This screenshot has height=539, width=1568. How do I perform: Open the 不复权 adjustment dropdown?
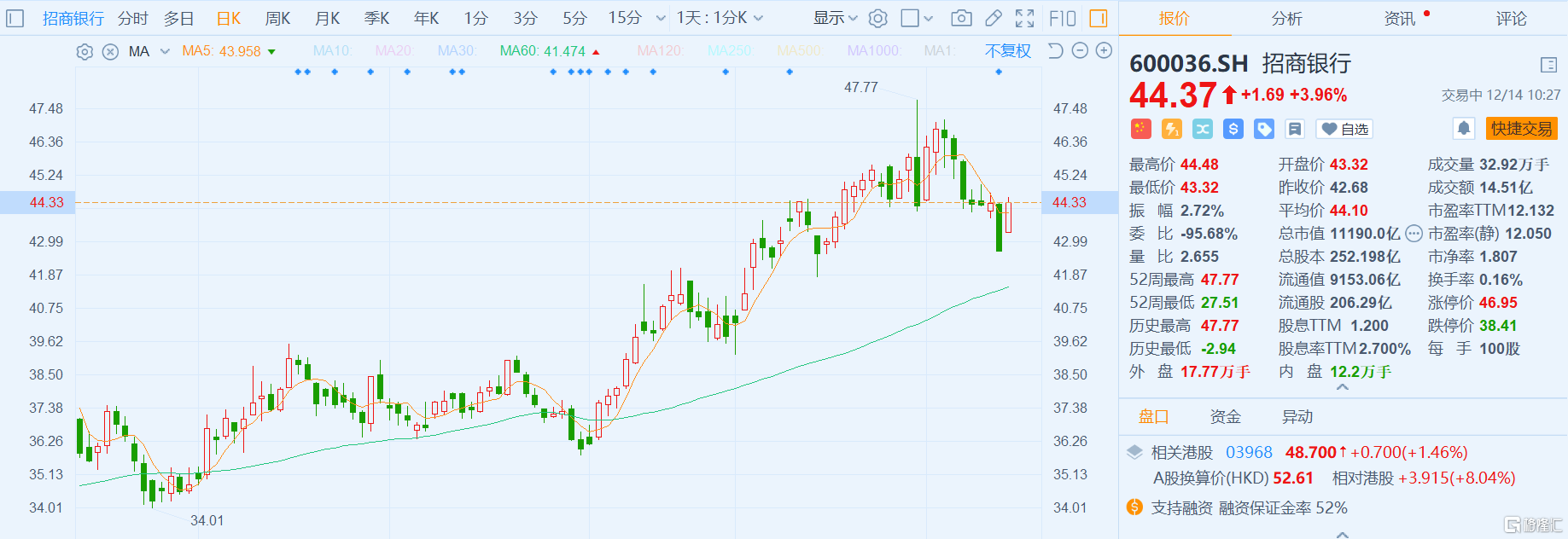pos(1007,51)
